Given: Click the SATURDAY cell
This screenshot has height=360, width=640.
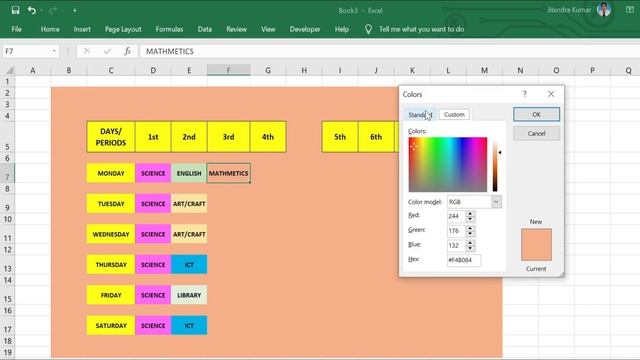Looking at the screenshot, I should pyautogui.click(x=111, y=325).
